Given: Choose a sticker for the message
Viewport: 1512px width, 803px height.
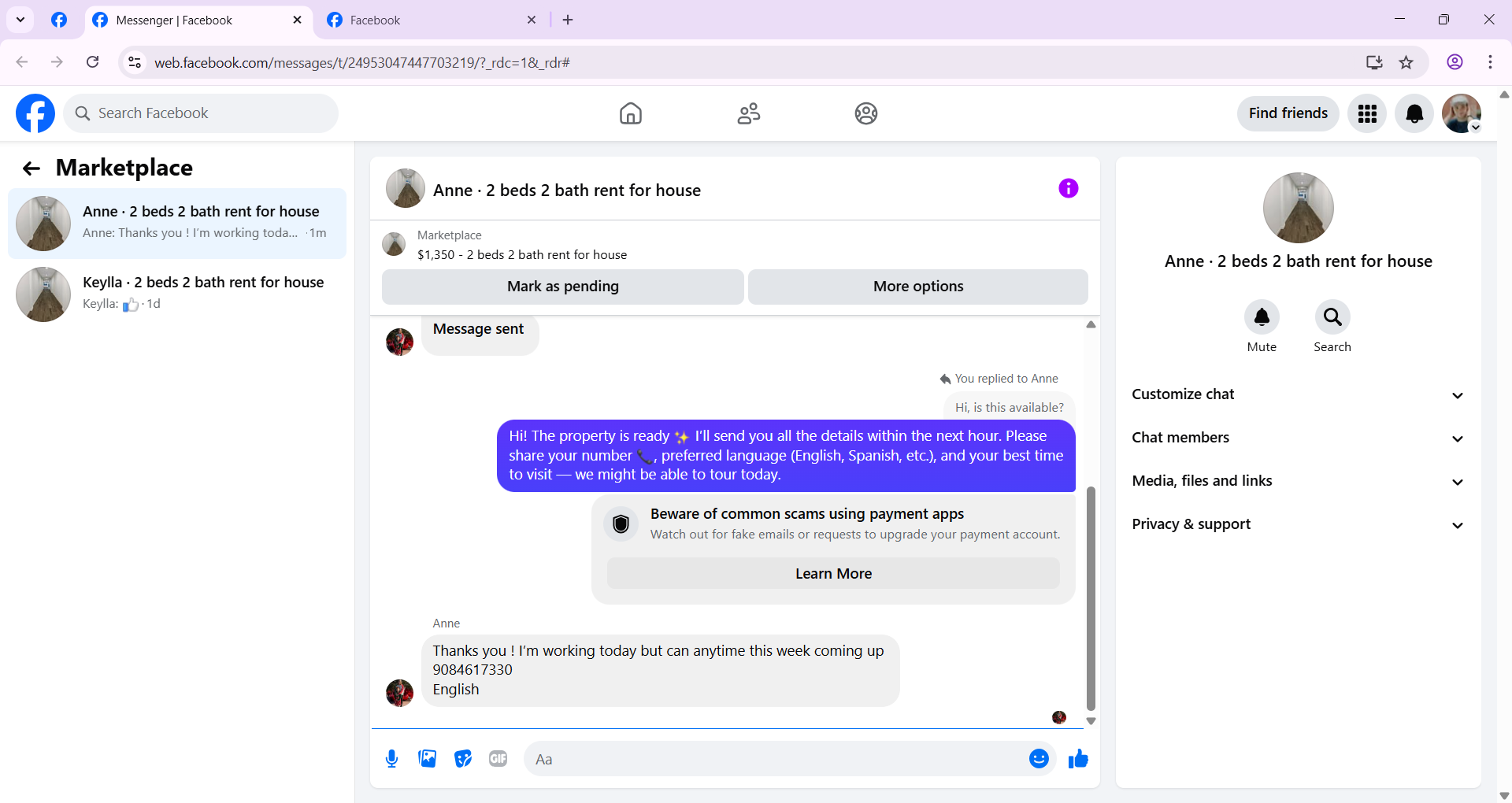Looking at the screenshot, I should coord(463,759).
